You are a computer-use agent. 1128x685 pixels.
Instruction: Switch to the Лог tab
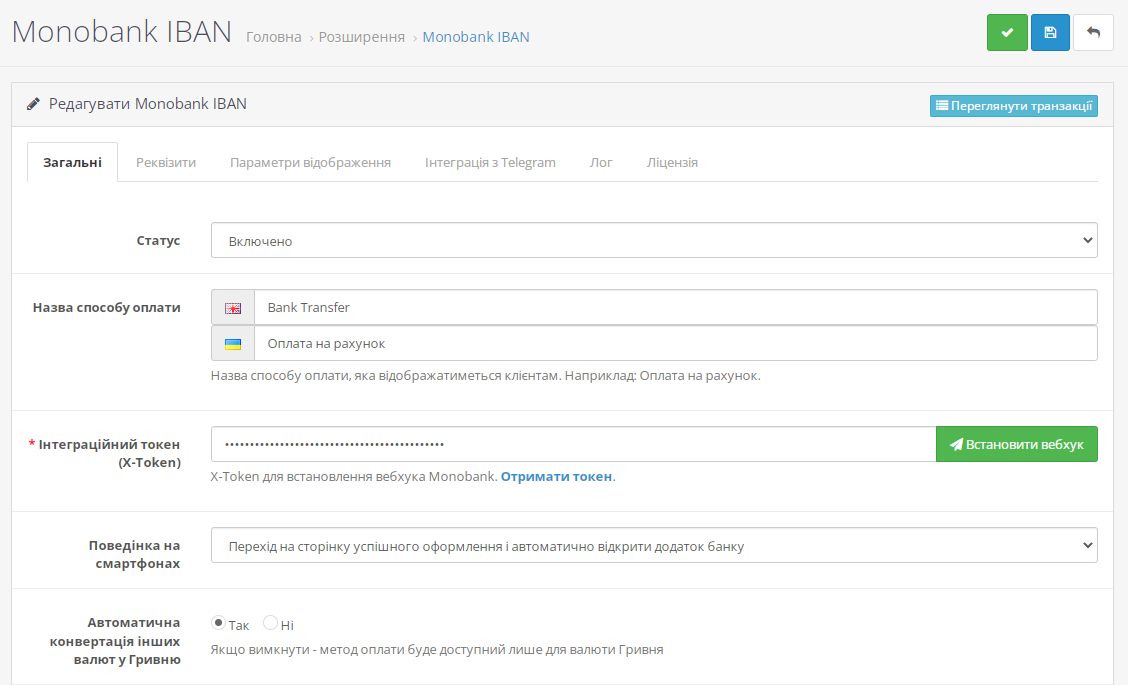[x=601, y=163]
